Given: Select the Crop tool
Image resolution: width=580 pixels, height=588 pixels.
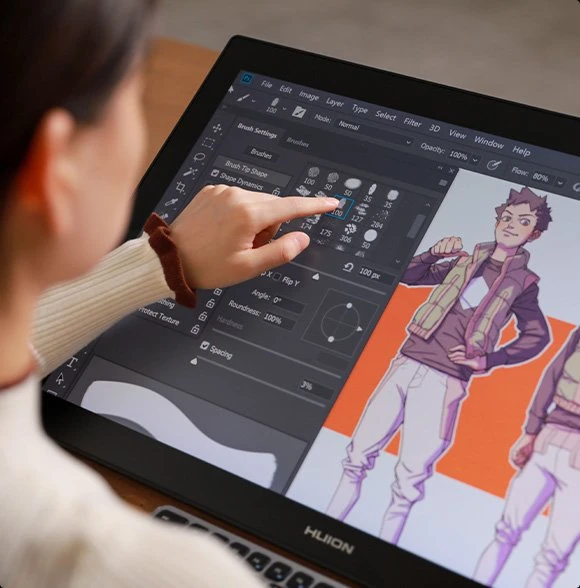Looking at the screenshot, I should [181, 187].
